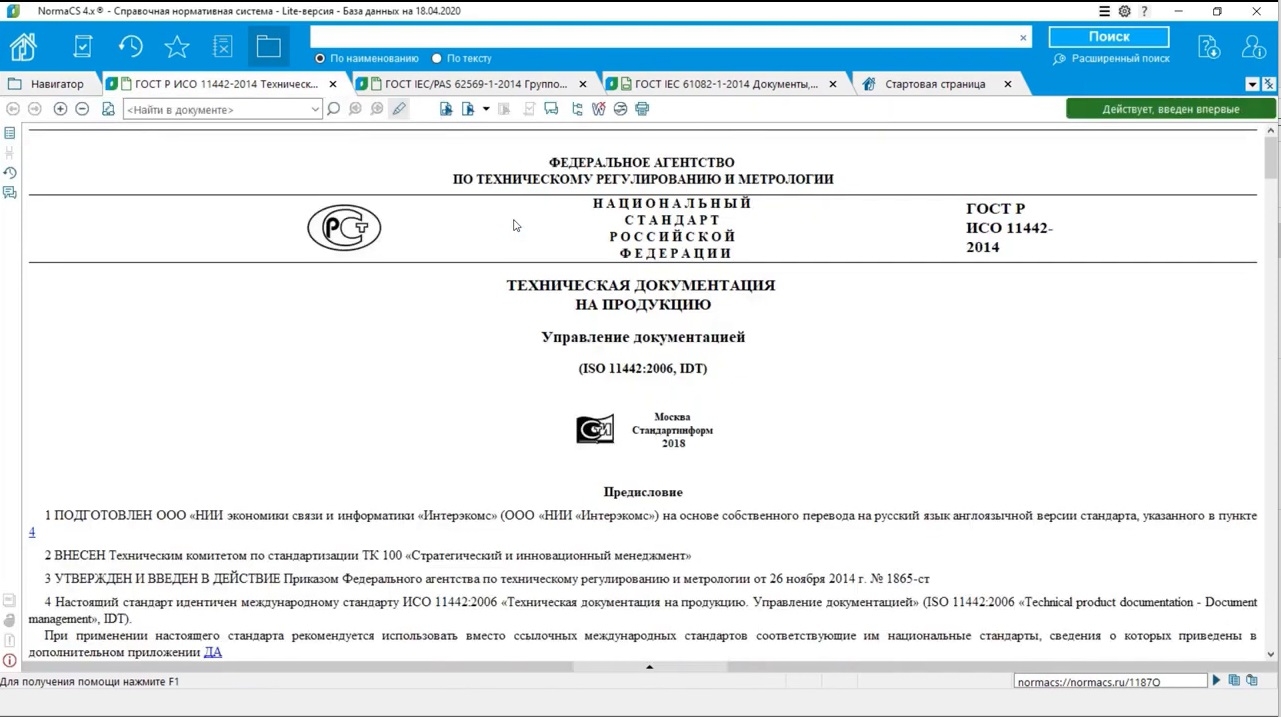This screenshot has height=717, width=1281.
Task: Open Расширенный поиск advanced search
Action: [1111, 59]
